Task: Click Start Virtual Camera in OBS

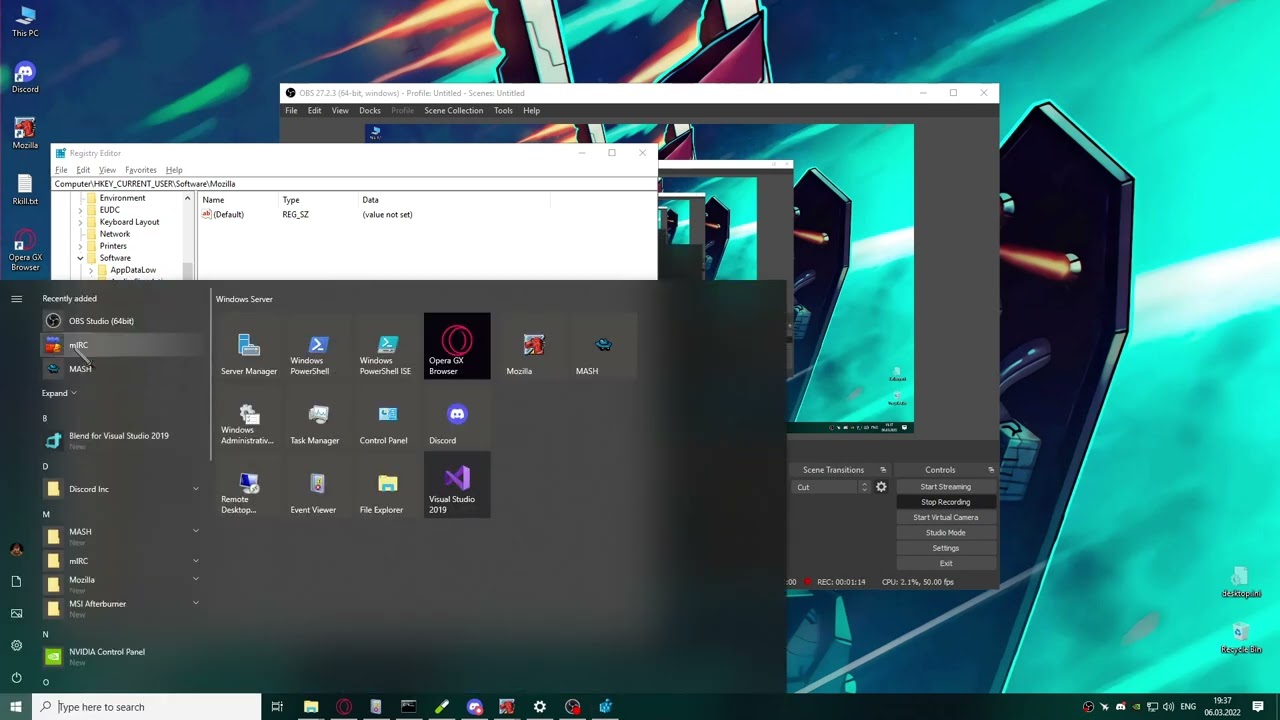Action: 945,518
